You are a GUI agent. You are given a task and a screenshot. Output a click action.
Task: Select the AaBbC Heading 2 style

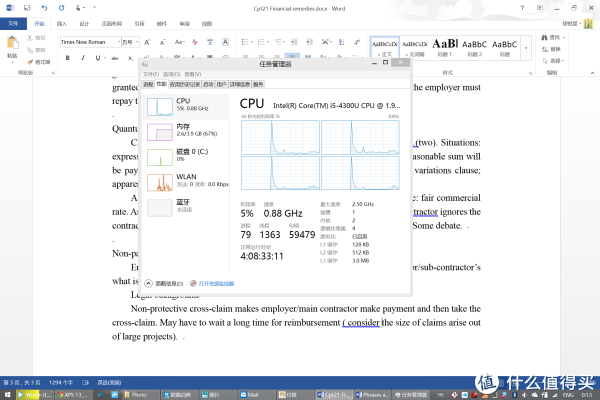[x=474, y=48]
